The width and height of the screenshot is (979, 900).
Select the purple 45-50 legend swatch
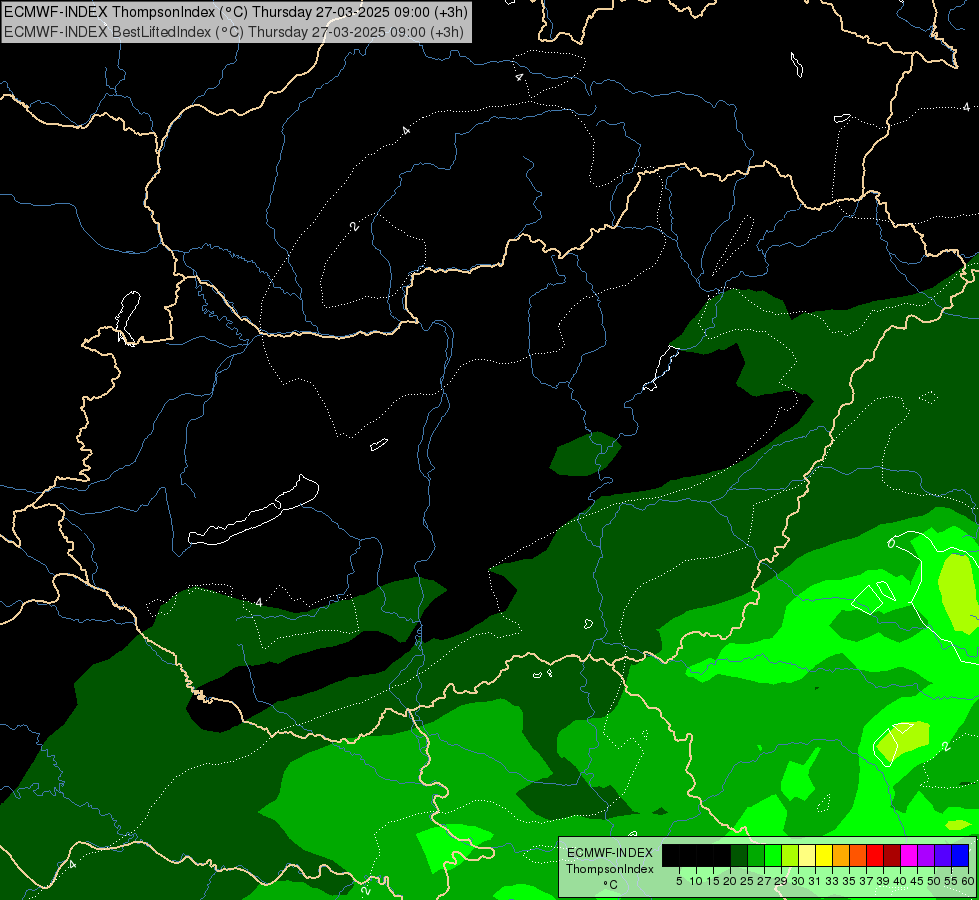point(926,855)
